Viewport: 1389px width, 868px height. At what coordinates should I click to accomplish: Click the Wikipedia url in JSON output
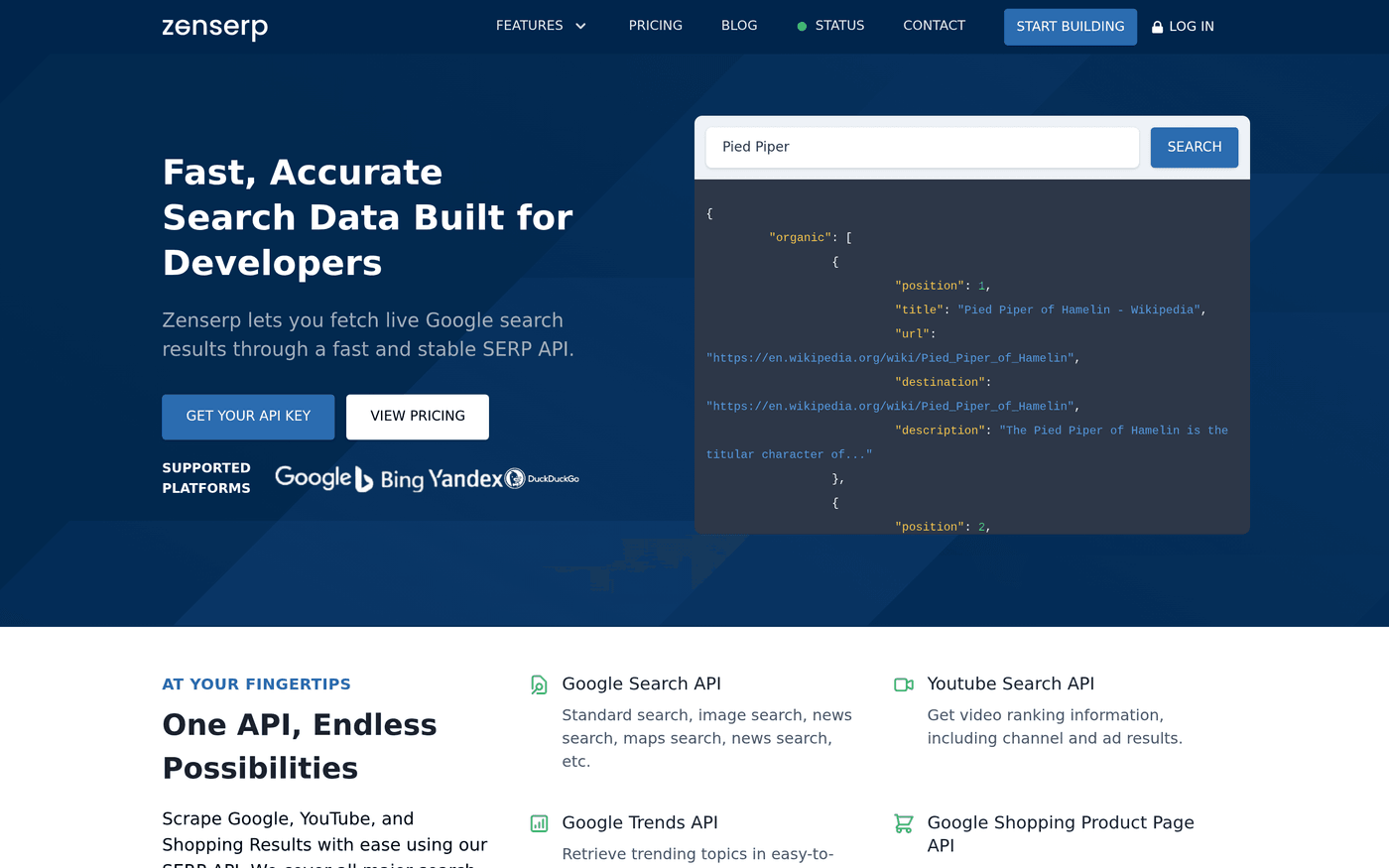[890, 358]
